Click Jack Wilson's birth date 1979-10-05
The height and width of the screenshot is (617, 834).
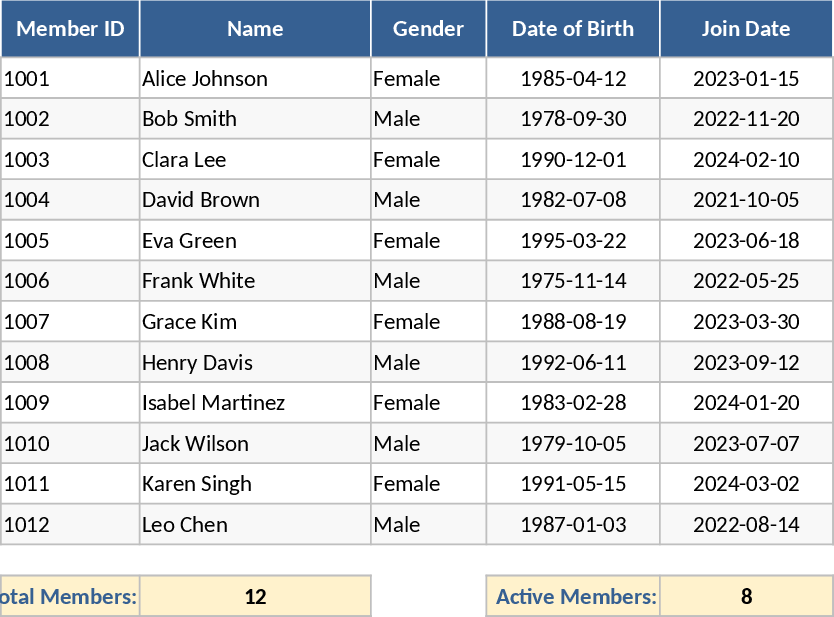573,443
